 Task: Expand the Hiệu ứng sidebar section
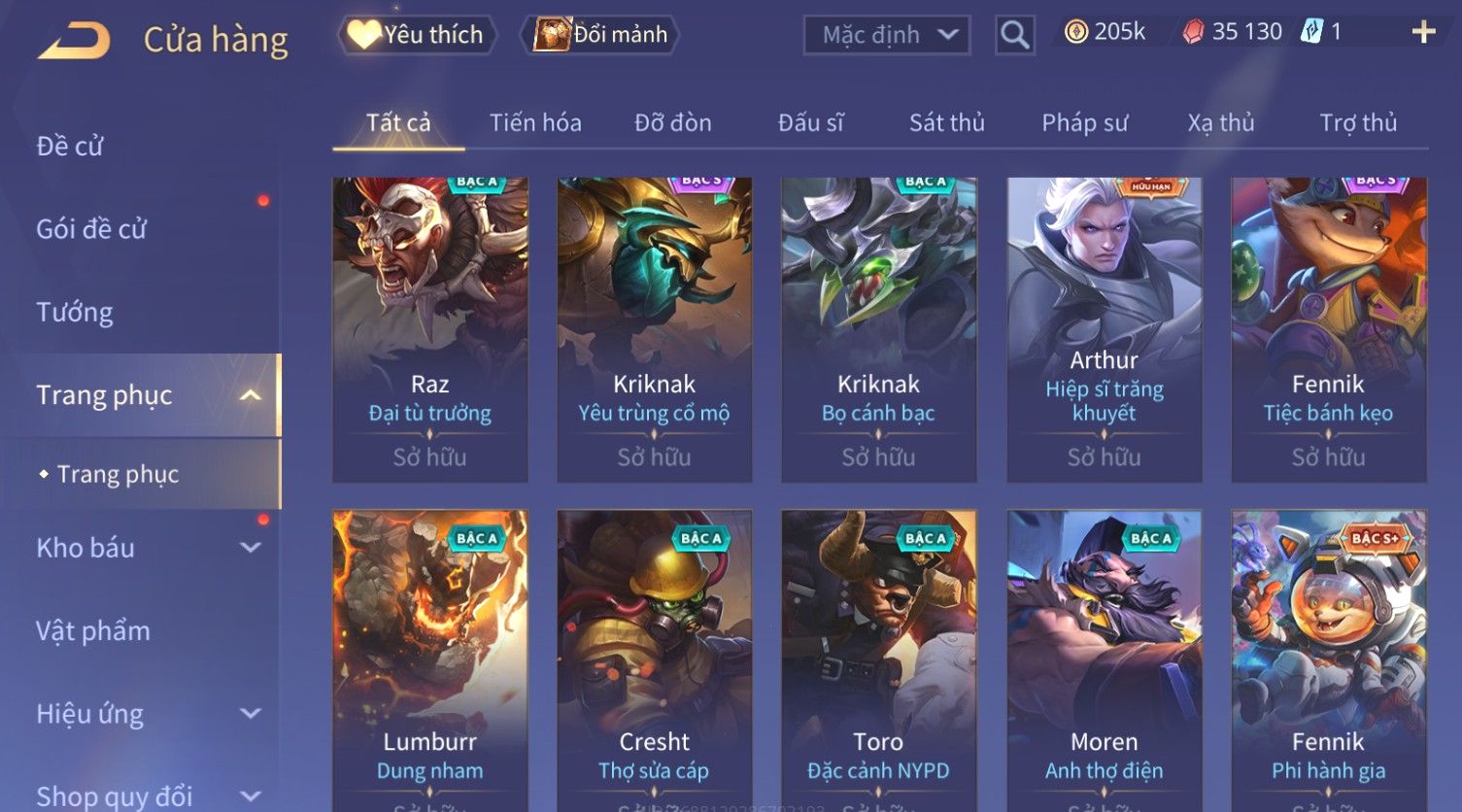251,714
